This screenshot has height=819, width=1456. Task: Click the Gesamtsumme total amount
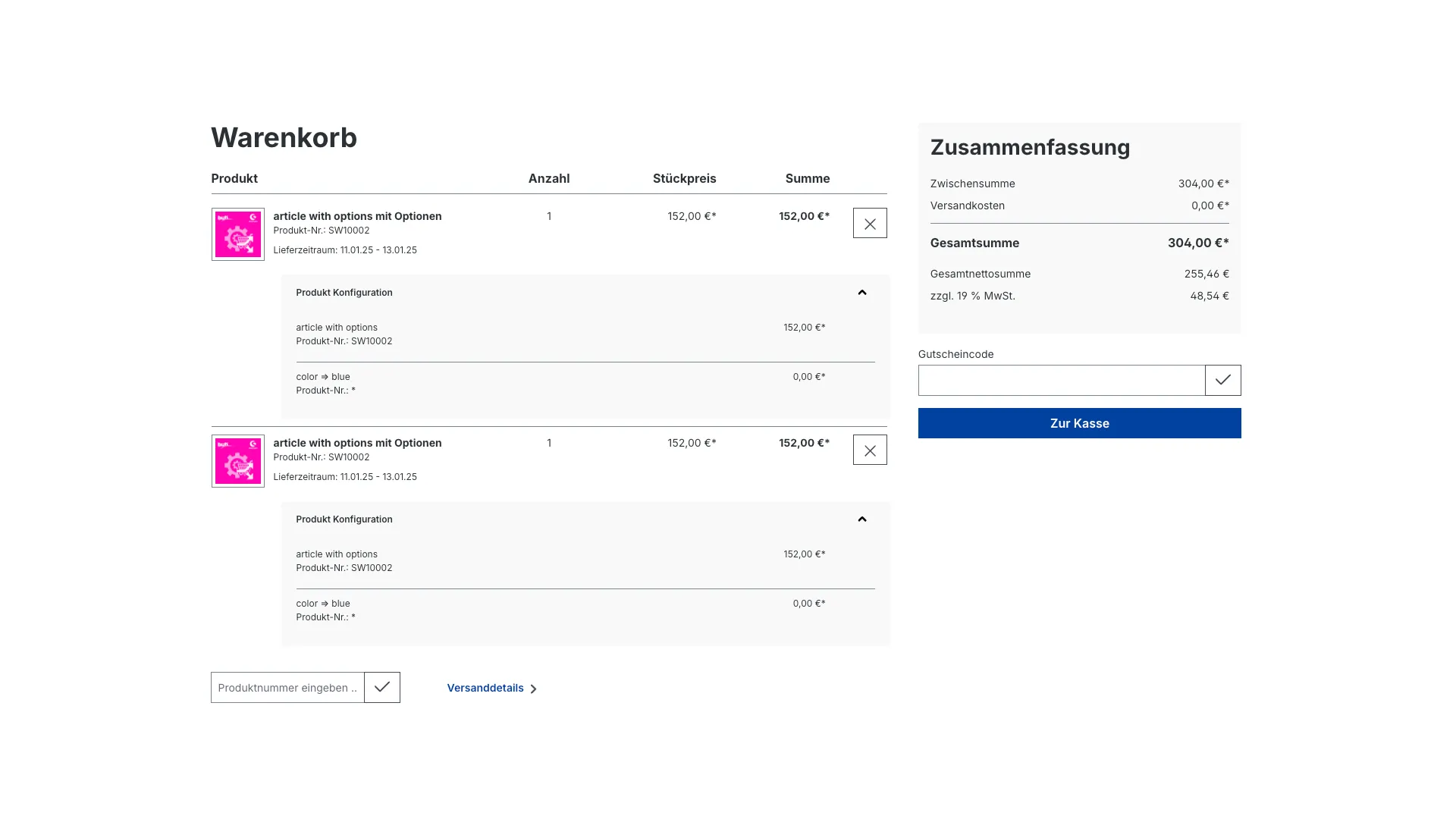pyautogui.click(x=1198, y=243)
